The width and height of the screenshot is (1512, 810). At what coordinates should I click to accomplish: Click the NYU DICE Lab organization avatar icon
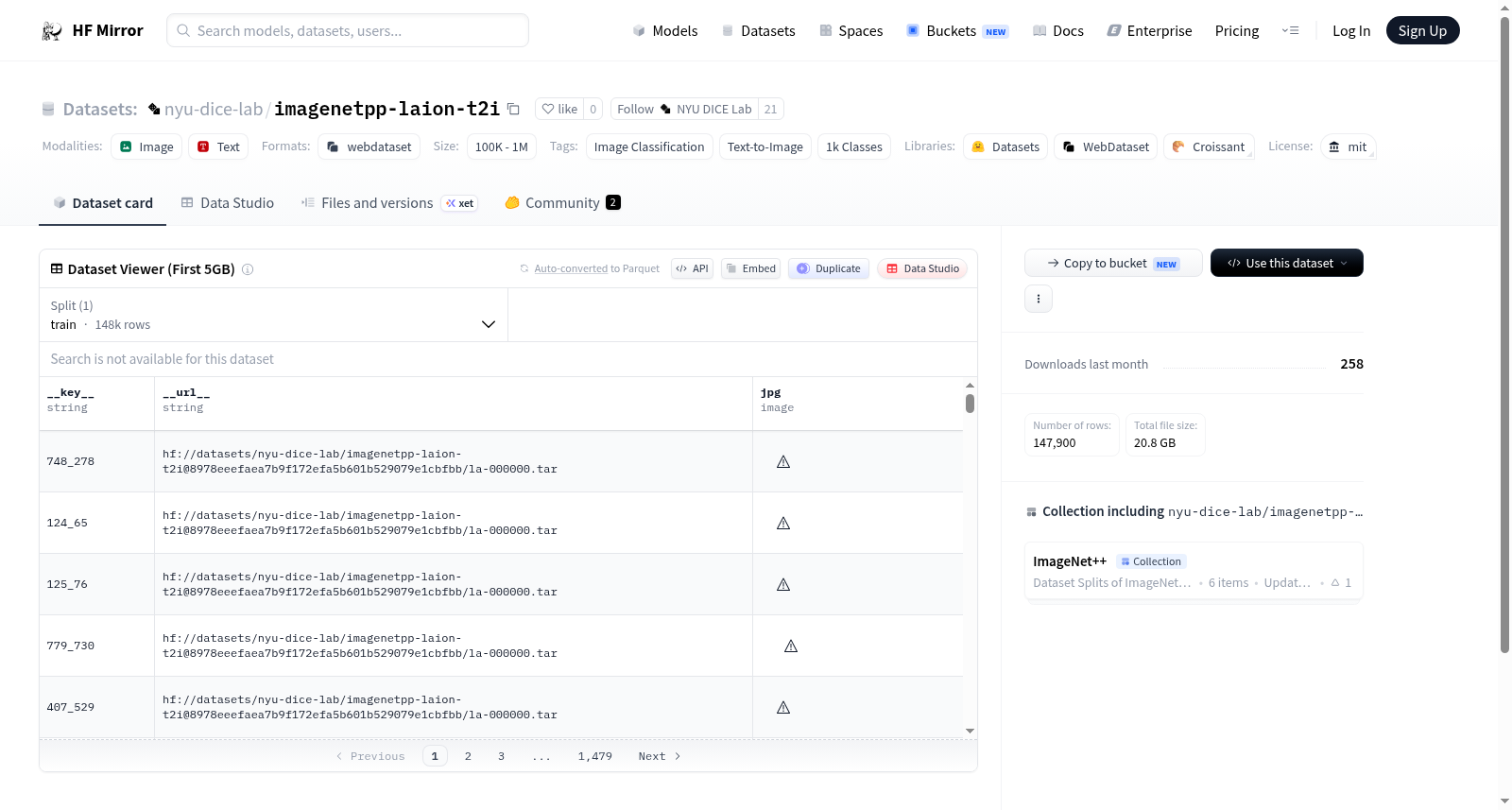click(x=665, y=110)
